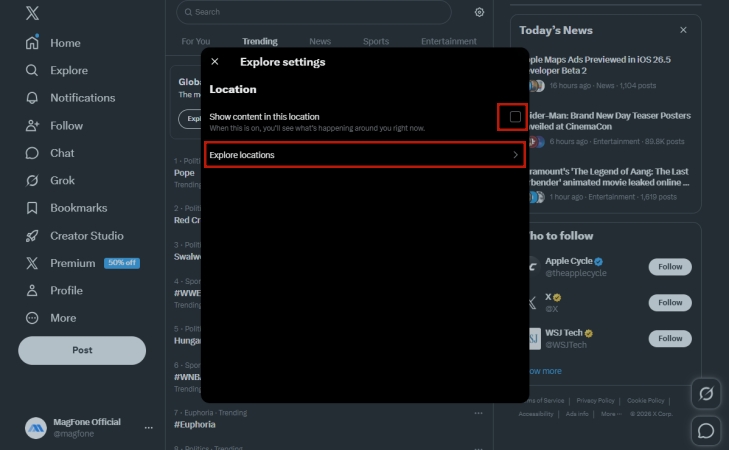
Task: Open the Pope trending topic
Action: click(184, 173)
